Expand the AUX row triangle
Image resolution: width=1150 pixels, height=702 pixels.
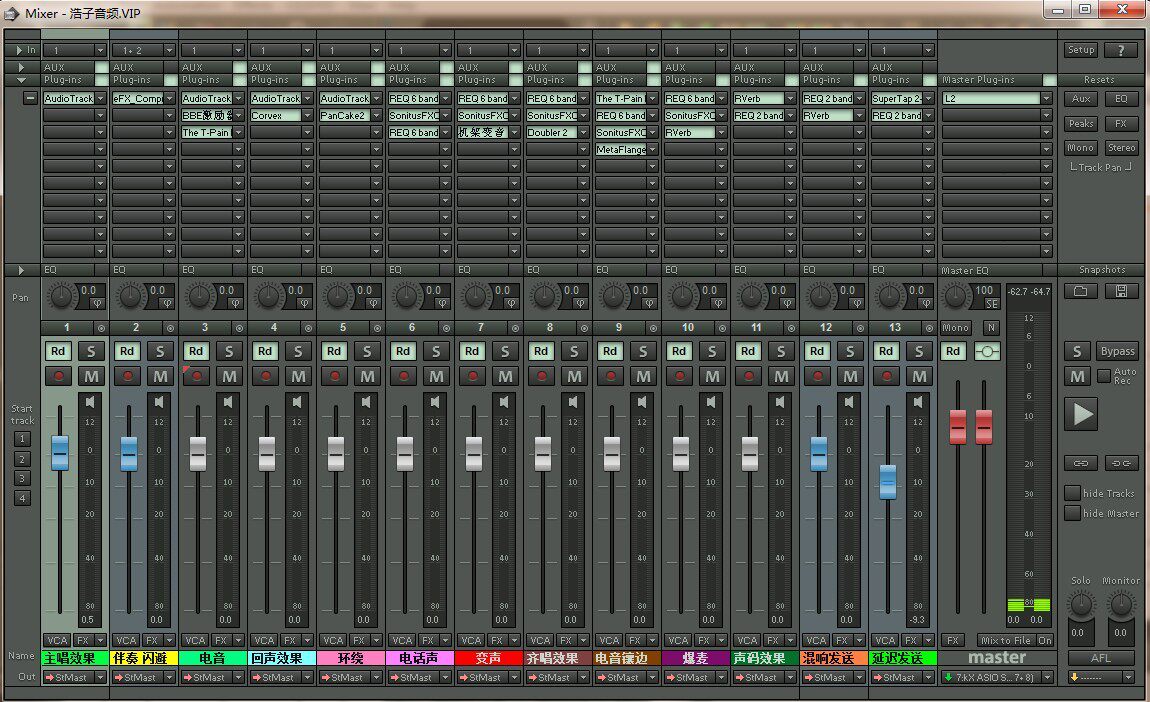(21, 67)
